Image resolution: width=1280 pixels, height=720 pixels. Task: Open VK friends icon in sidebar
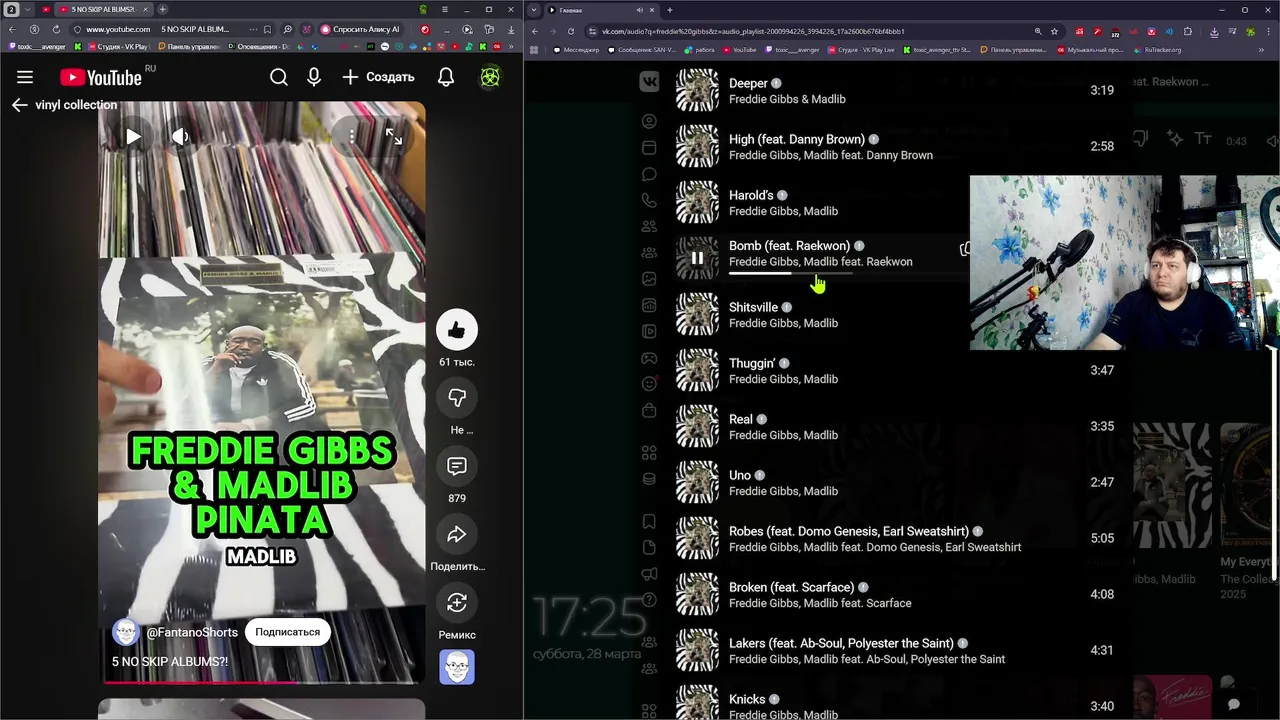[649, 226]
